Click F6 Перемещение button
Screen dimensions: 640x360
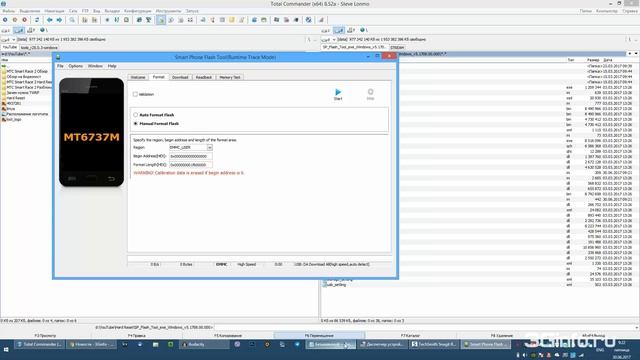[x=319, y=336]
